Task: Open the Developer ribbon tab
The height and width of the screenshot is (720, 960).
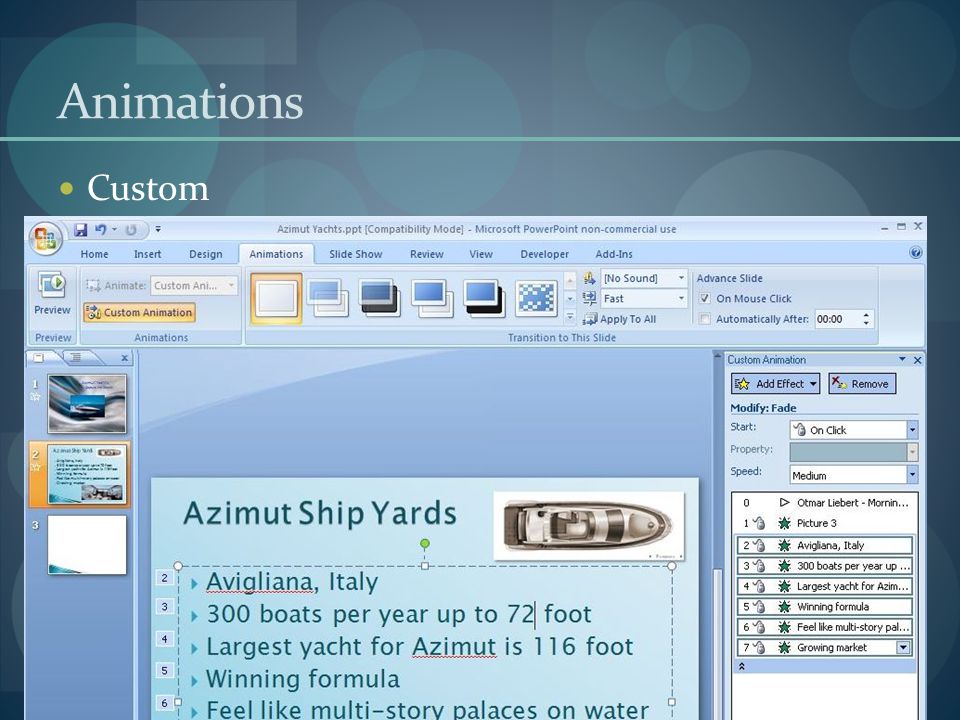Action: 544,254
